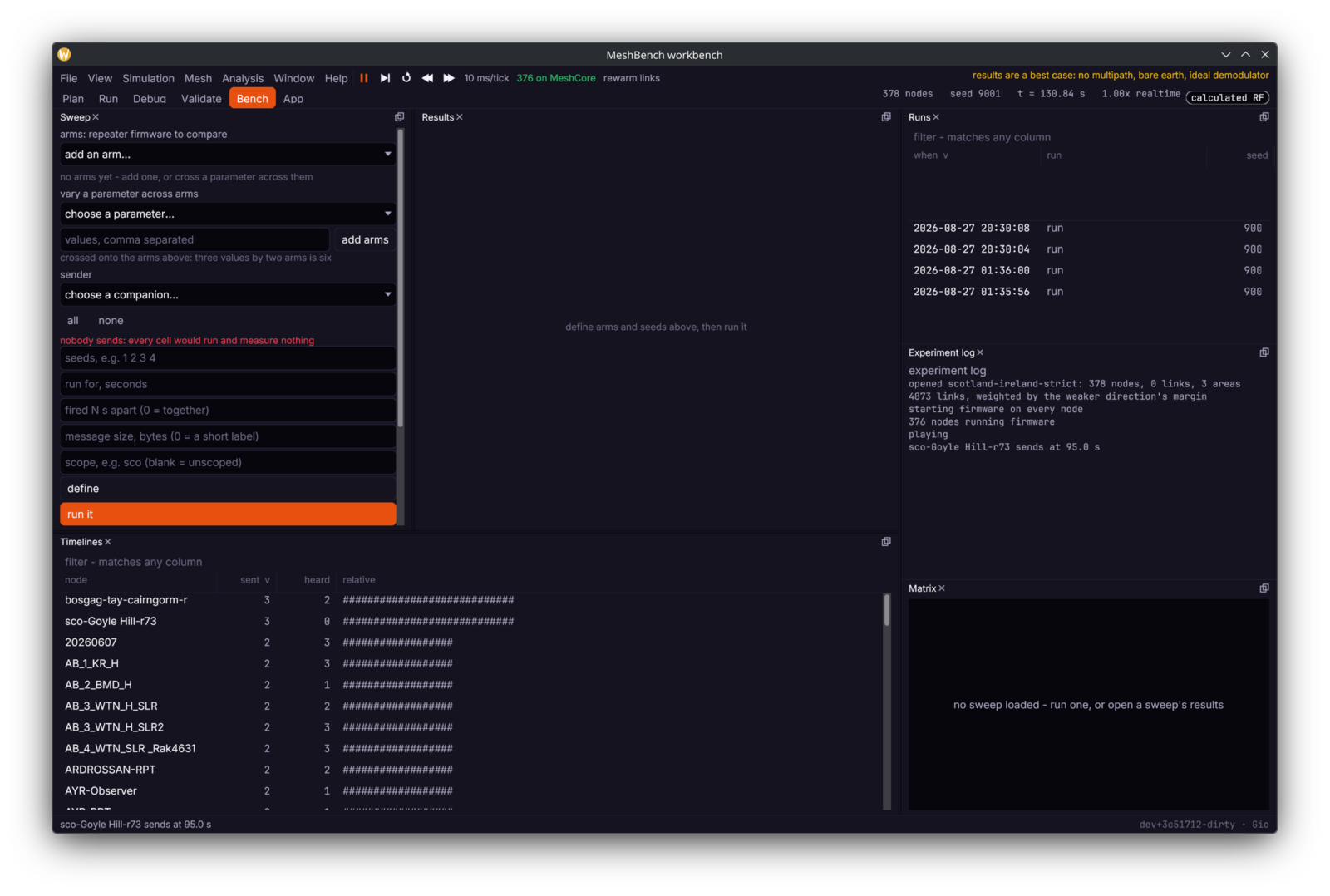Focus the 'message size, bytes' field
The image size is (1330, 896).
(x=228, y=436)
